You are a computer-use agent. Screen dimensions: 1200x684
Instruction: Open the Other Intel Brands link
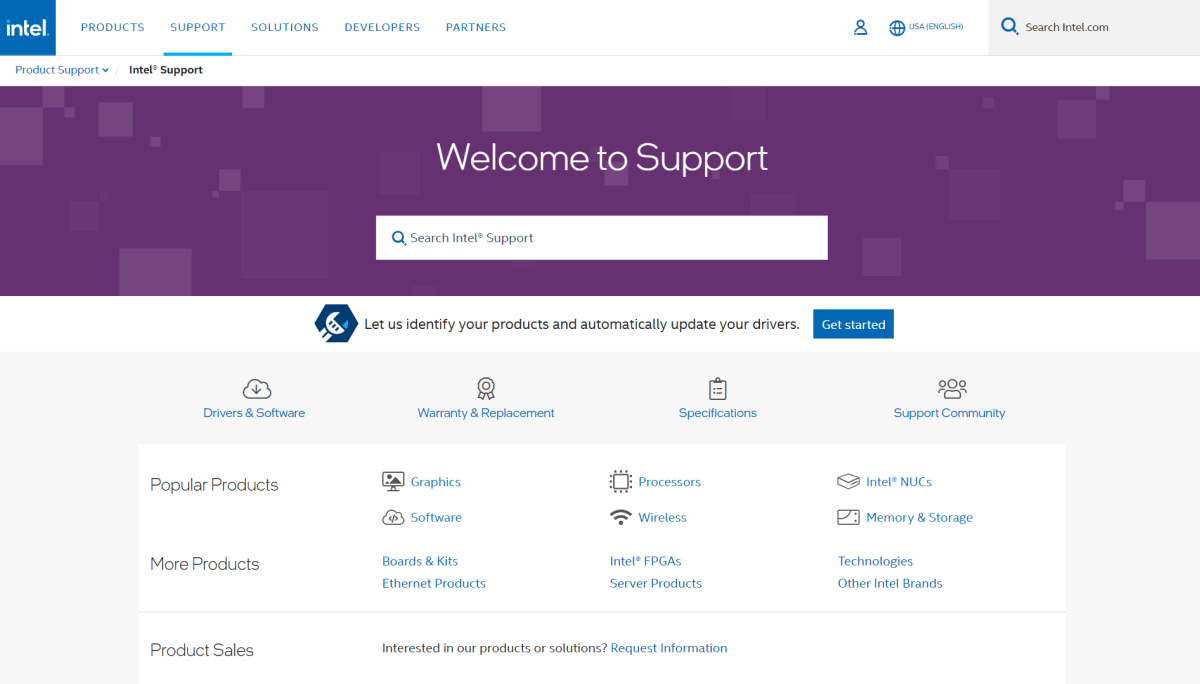(890, 584)
